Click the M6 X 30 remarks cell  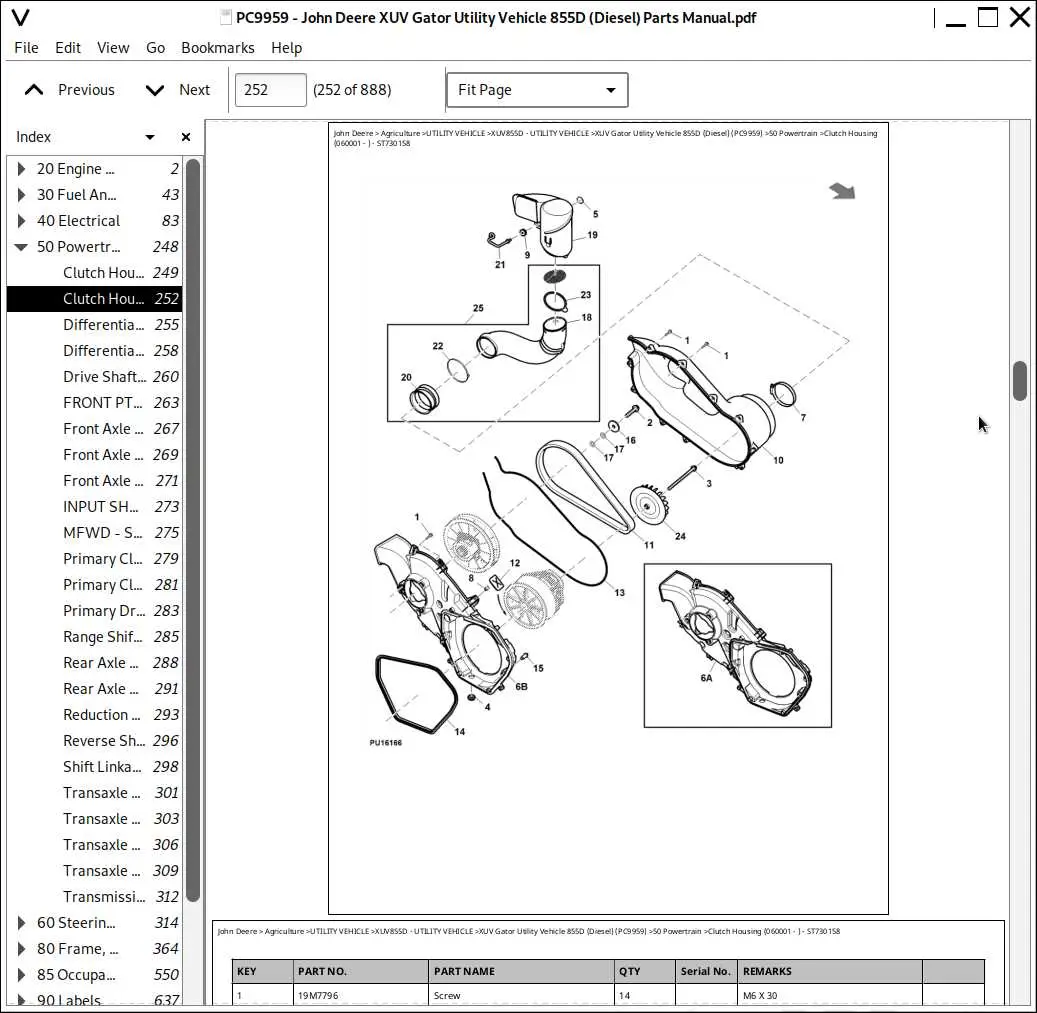pos(829,995)
